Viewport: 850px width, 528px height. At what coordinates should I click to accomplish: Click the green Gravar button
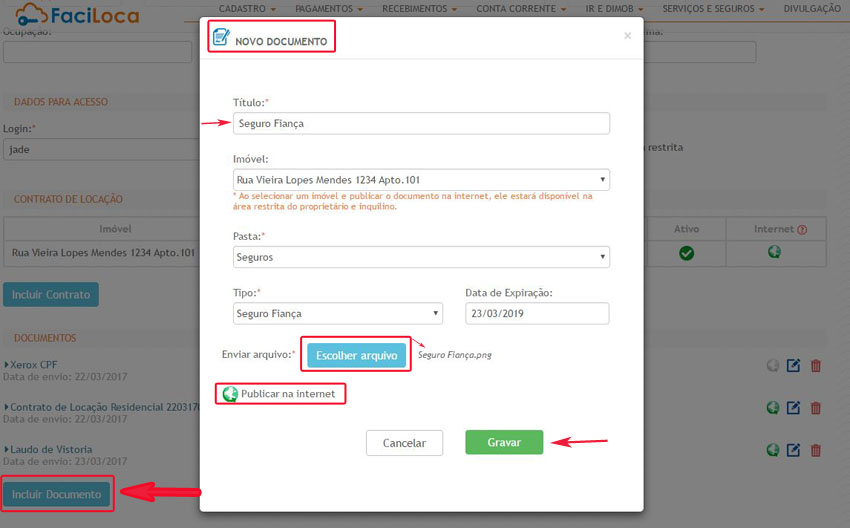[504, 443]
